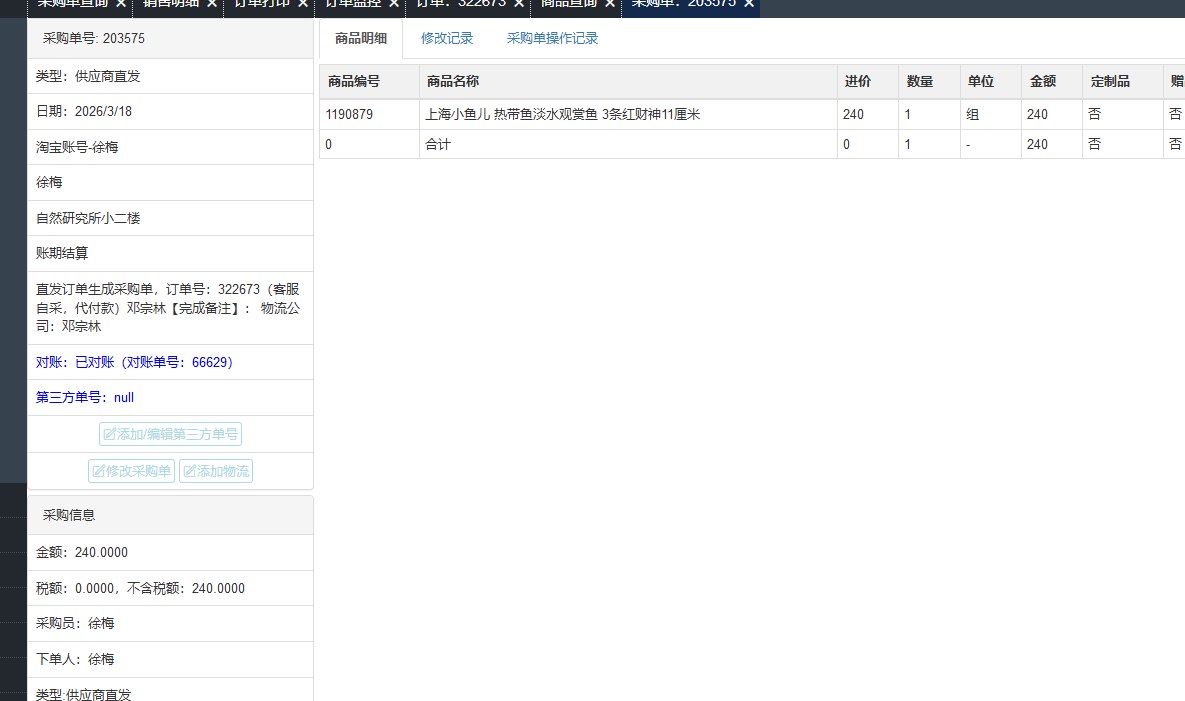Click the 添加/编辑第三方单号 button
This screenshot has width=1185, height=701.
170,434
